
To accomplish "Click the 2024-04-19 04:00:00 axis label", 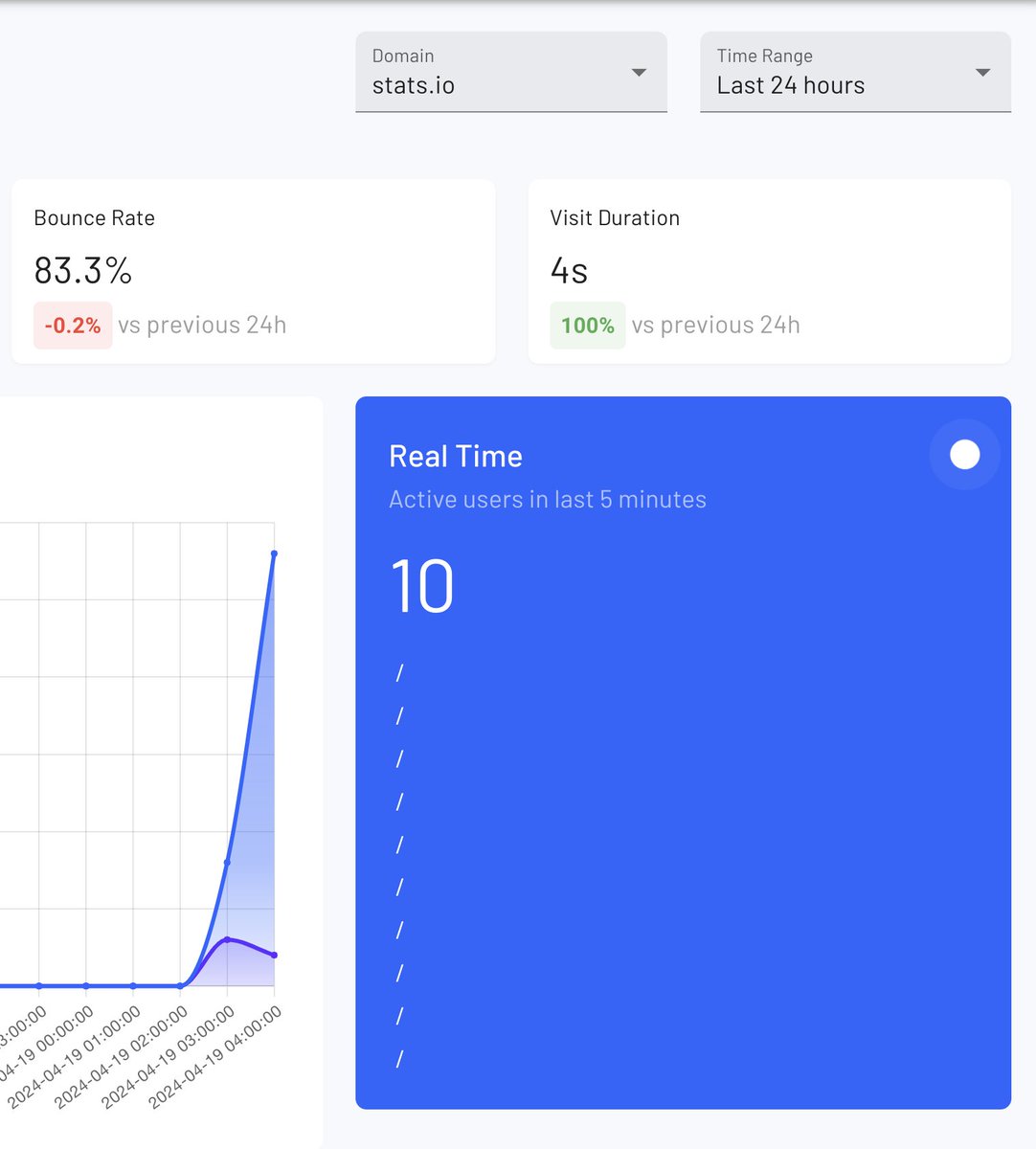I will 215,1058.
